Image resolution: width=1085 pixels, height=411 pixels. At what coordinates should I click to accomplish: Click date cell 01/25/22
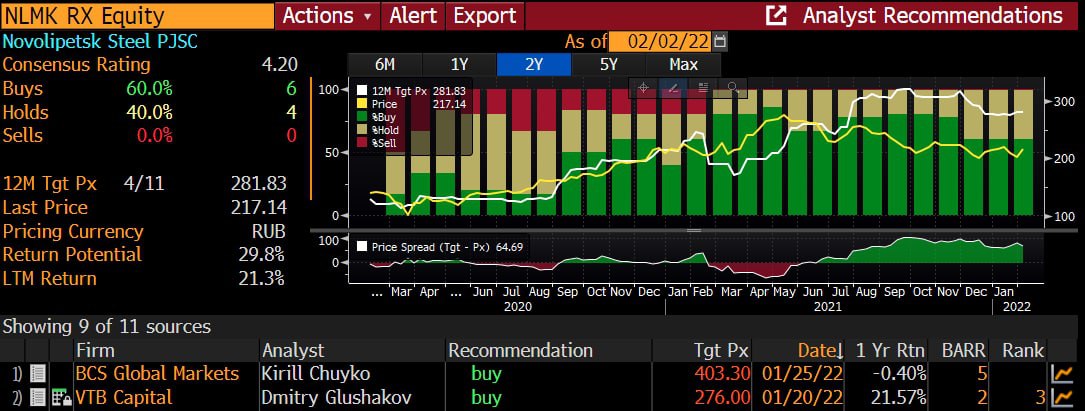[803, 374]
